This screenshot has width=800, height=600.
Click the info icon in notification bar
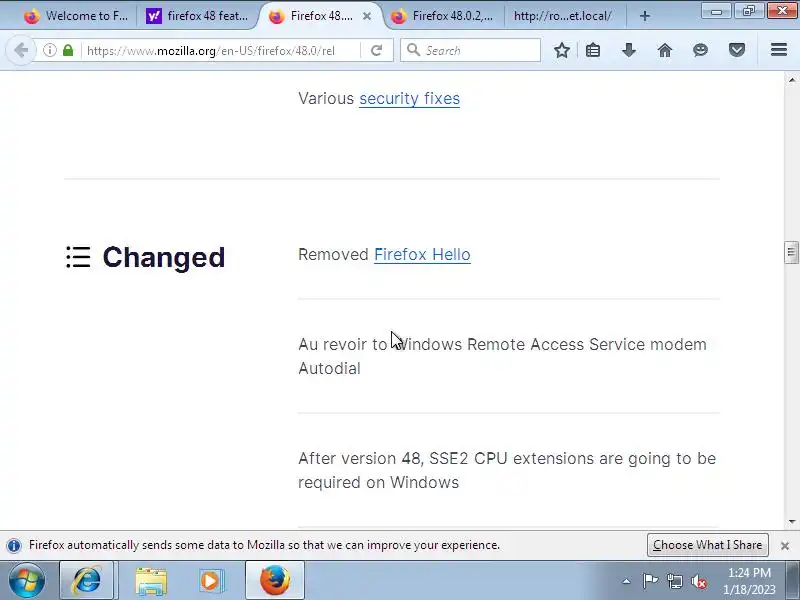[x=14, y=545]
